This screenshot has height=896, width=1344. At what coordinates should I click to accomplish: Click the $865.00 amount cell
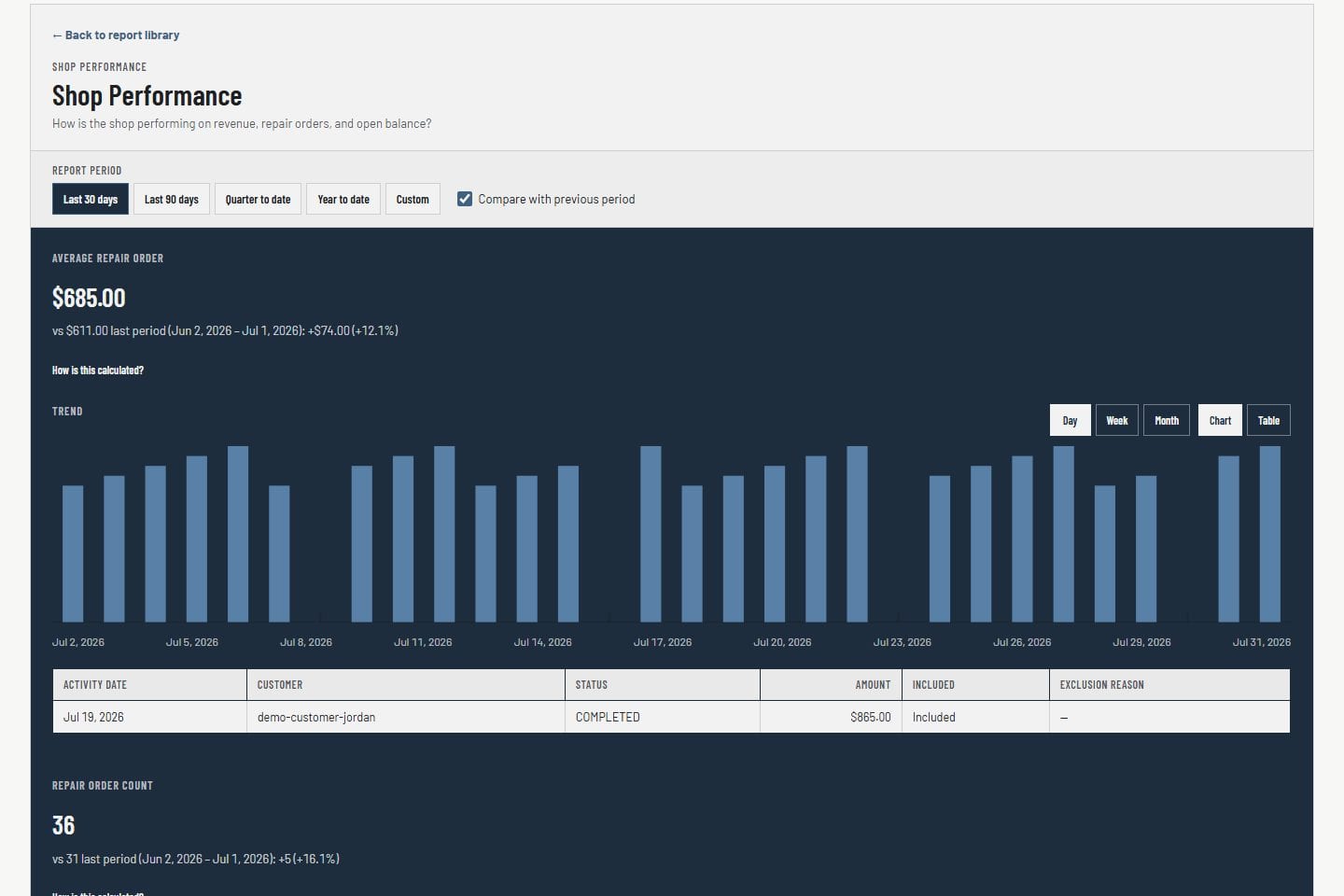point(831,717)
